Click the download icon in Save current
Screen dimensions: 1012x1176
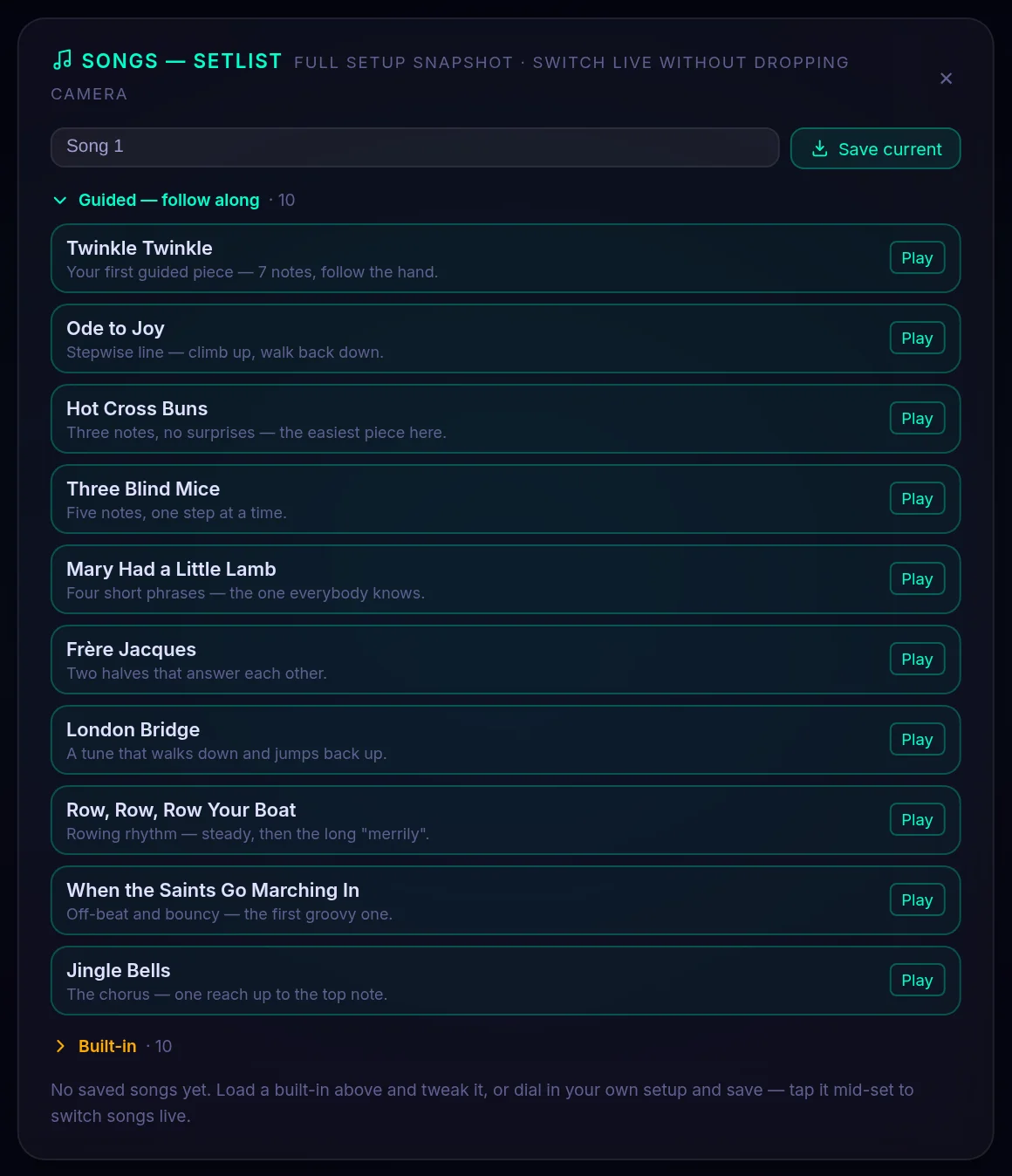pos(819,148)
